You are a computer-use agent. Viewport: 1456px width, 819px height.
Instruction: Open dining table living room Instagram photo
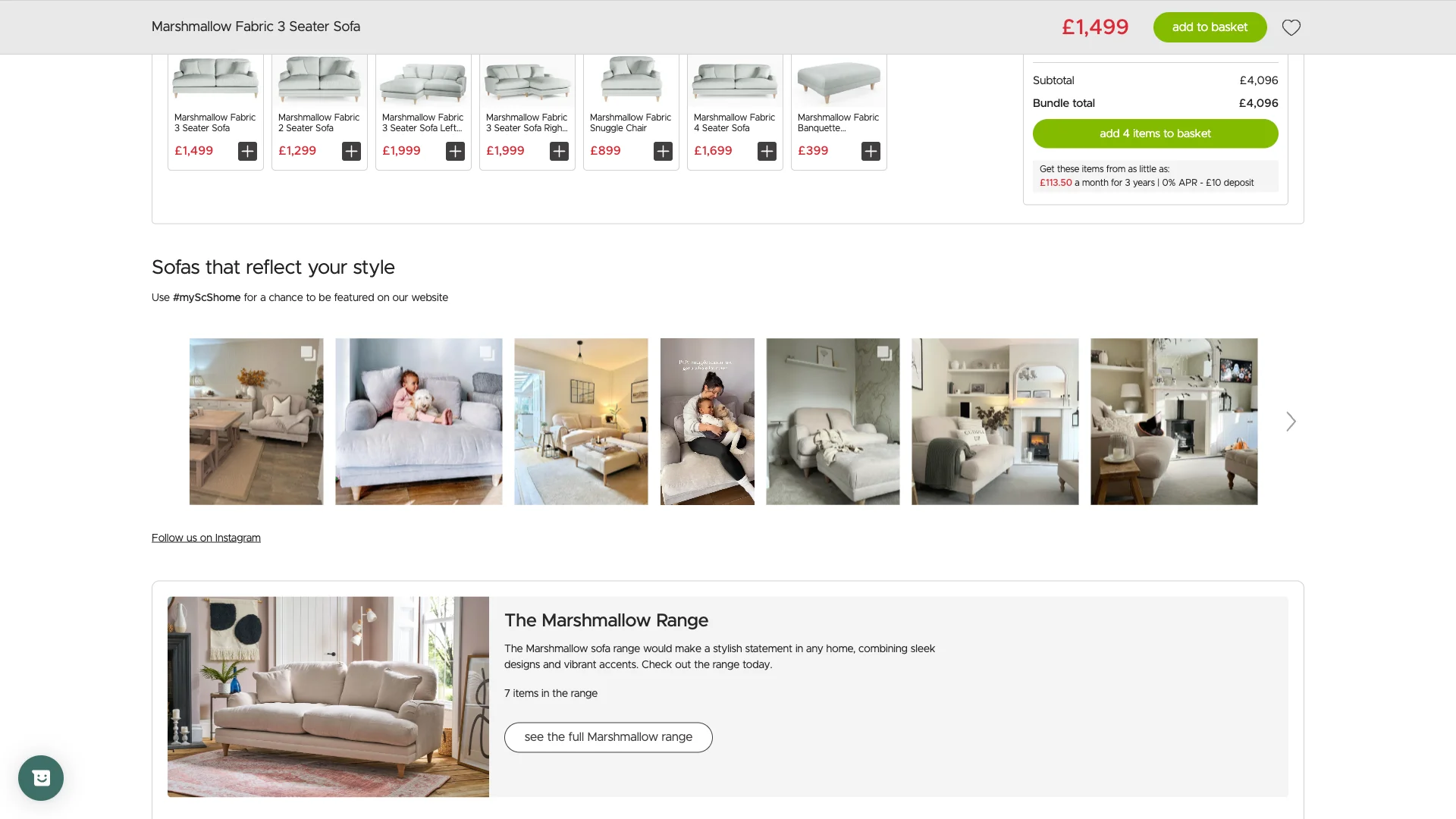pyautogui.click(x=256, y=422)
